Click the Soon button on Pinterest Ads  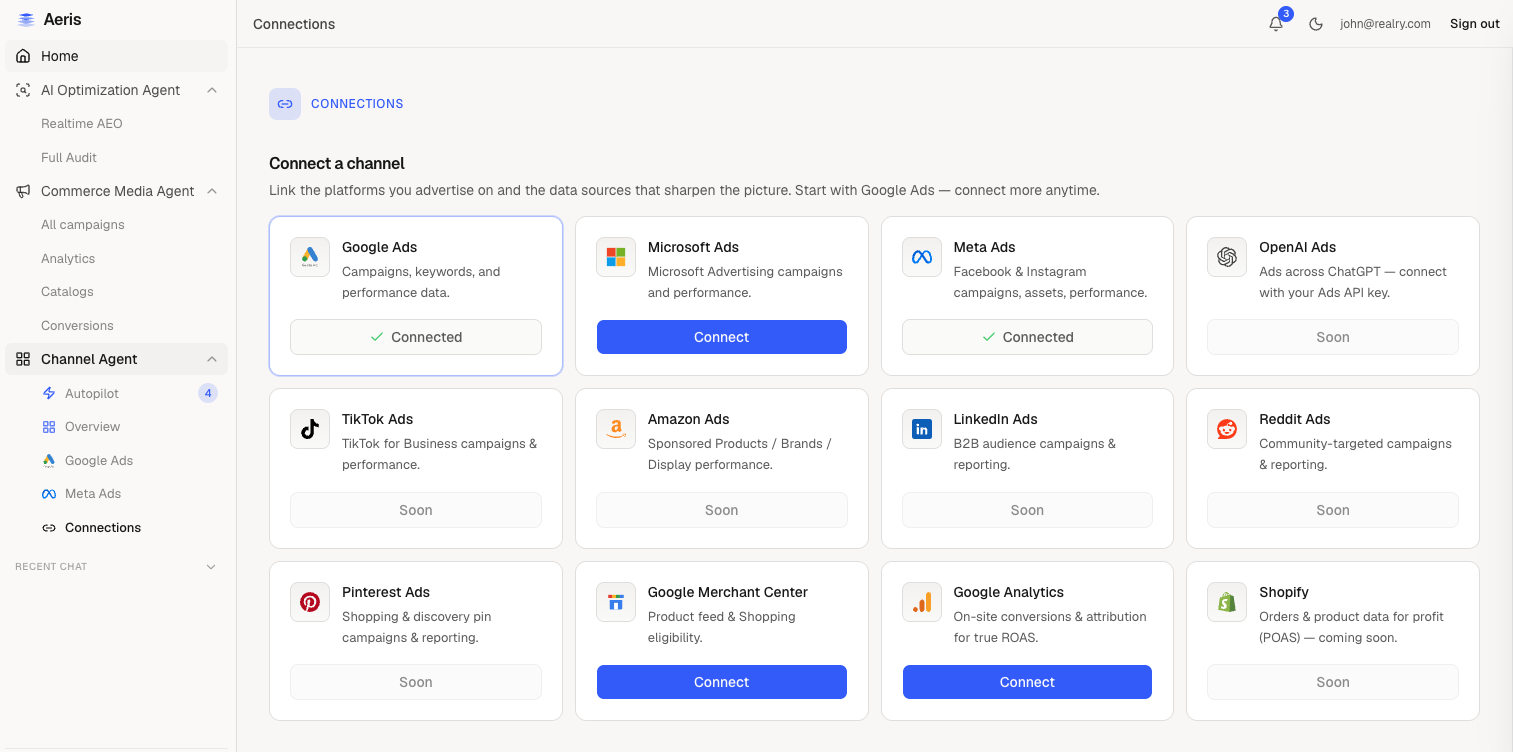coord(416,682)
